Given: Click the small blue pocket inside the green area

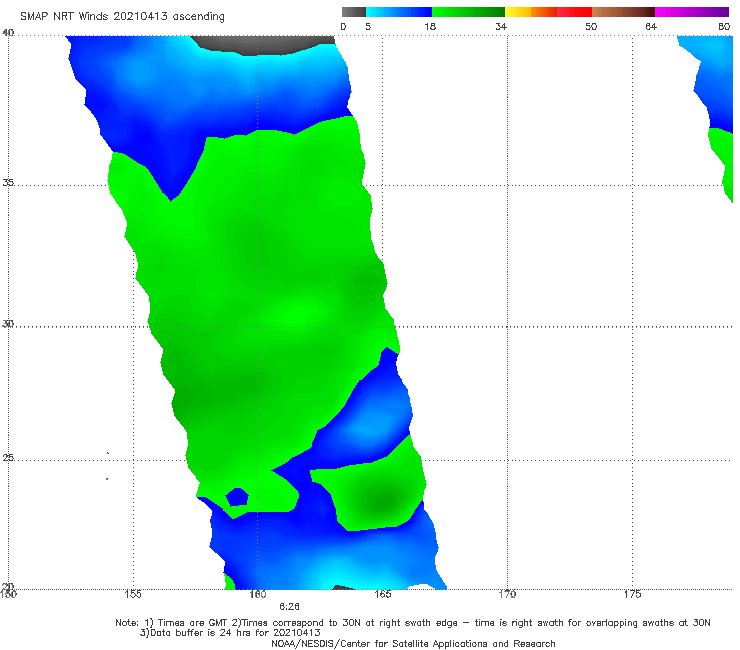Looking at the screenshot, I should click(x=237, y=497).
